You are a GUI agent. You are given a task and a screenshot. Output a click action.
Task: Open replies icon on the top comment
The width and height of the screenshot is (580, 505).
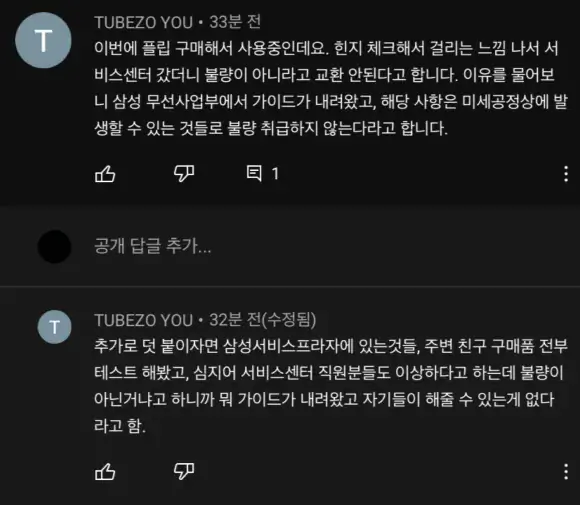[254, 173]
